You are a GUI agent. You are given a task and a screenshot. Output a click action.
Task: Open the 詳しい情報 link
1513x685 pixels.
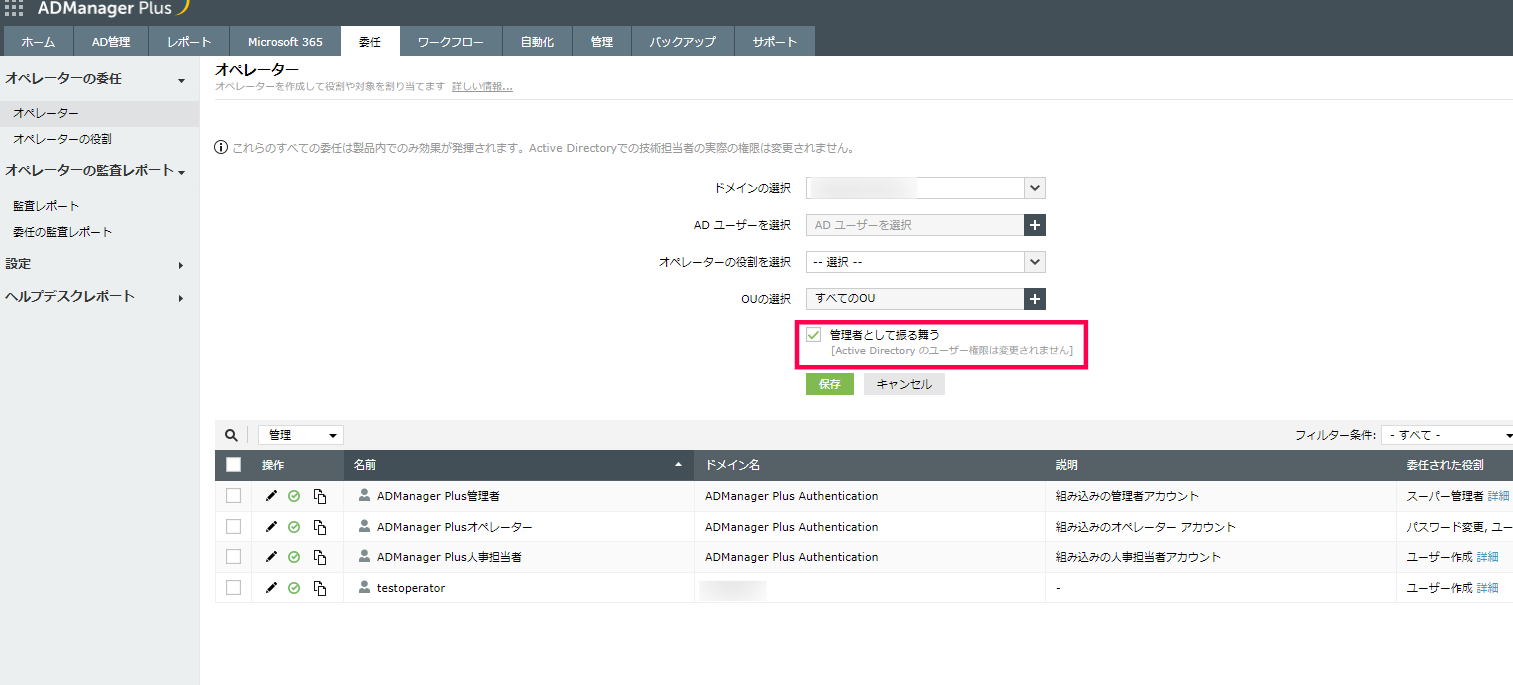pos(482,87)
